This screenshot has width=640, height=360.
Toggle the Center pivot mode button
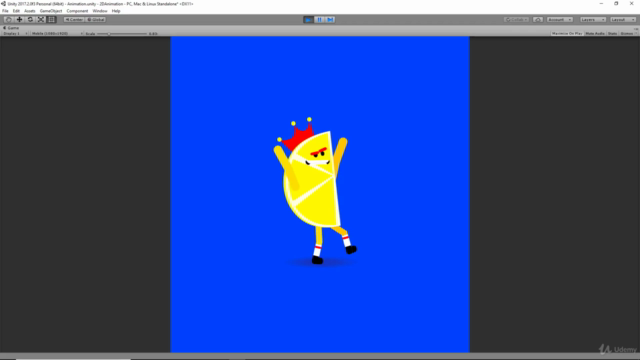click(74, 20)
